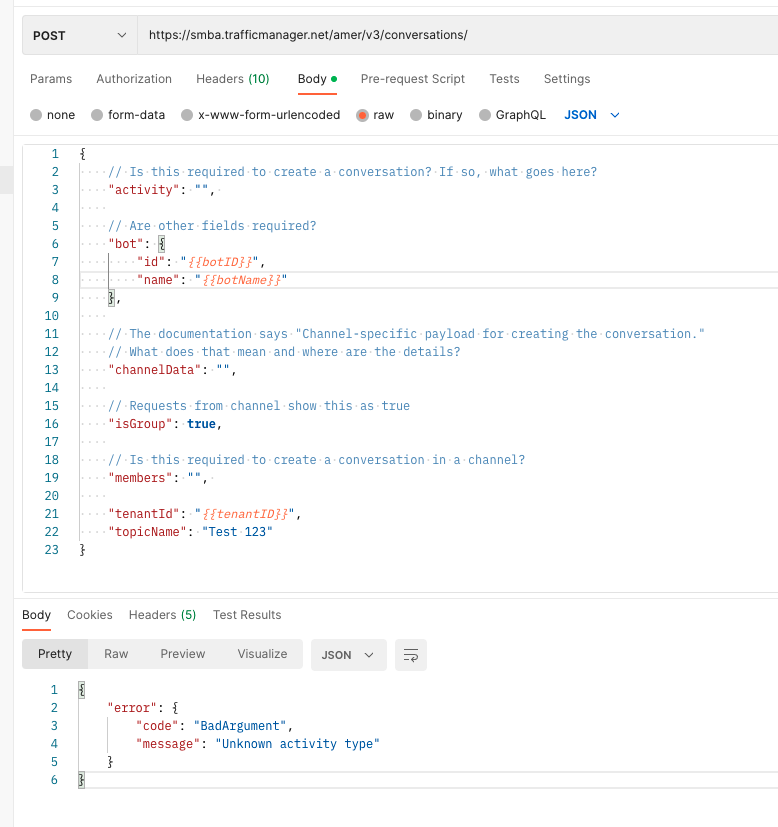Viewport: 778px width, 827px height.
Task: Collapse the bot object bracket on line 6
Action: 162,244
